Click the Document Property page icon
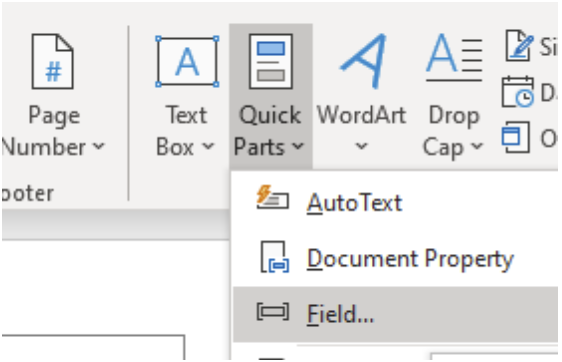This screenshot has height=362, width=562. pyautogui.click(x=274, y=257)
